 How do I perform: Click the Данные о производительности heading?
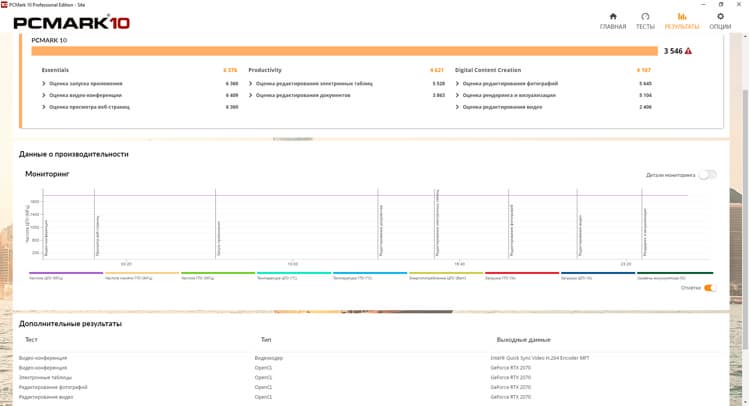(x=74, y=154)
